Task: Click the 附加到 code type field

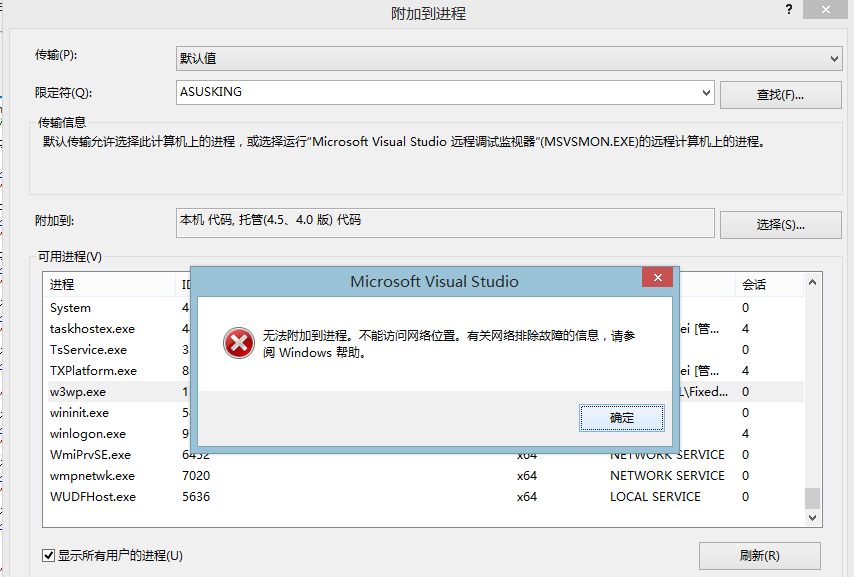Action: [x=445, y=223]
